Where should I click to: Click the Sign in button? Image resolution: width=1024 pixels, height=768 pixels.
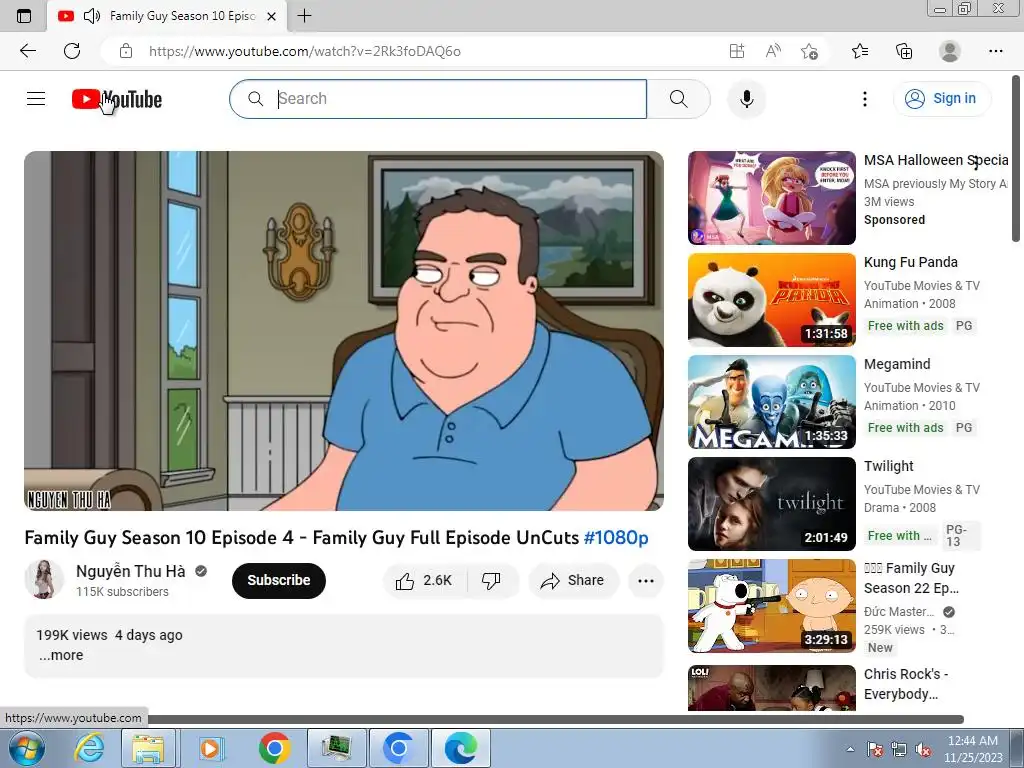[941, 99]
